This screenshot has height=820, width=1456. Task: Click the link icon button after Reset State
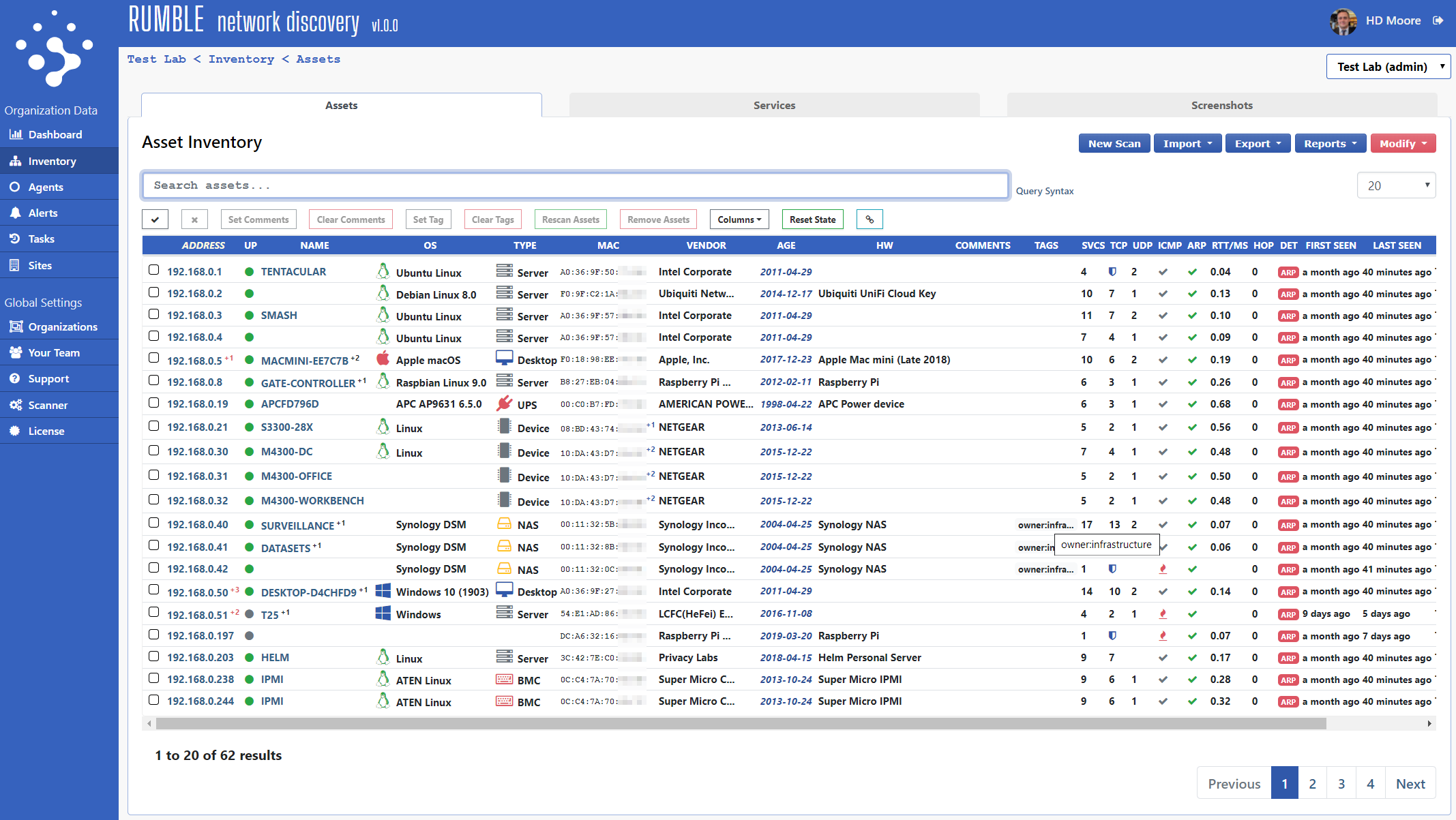[870, 219]
